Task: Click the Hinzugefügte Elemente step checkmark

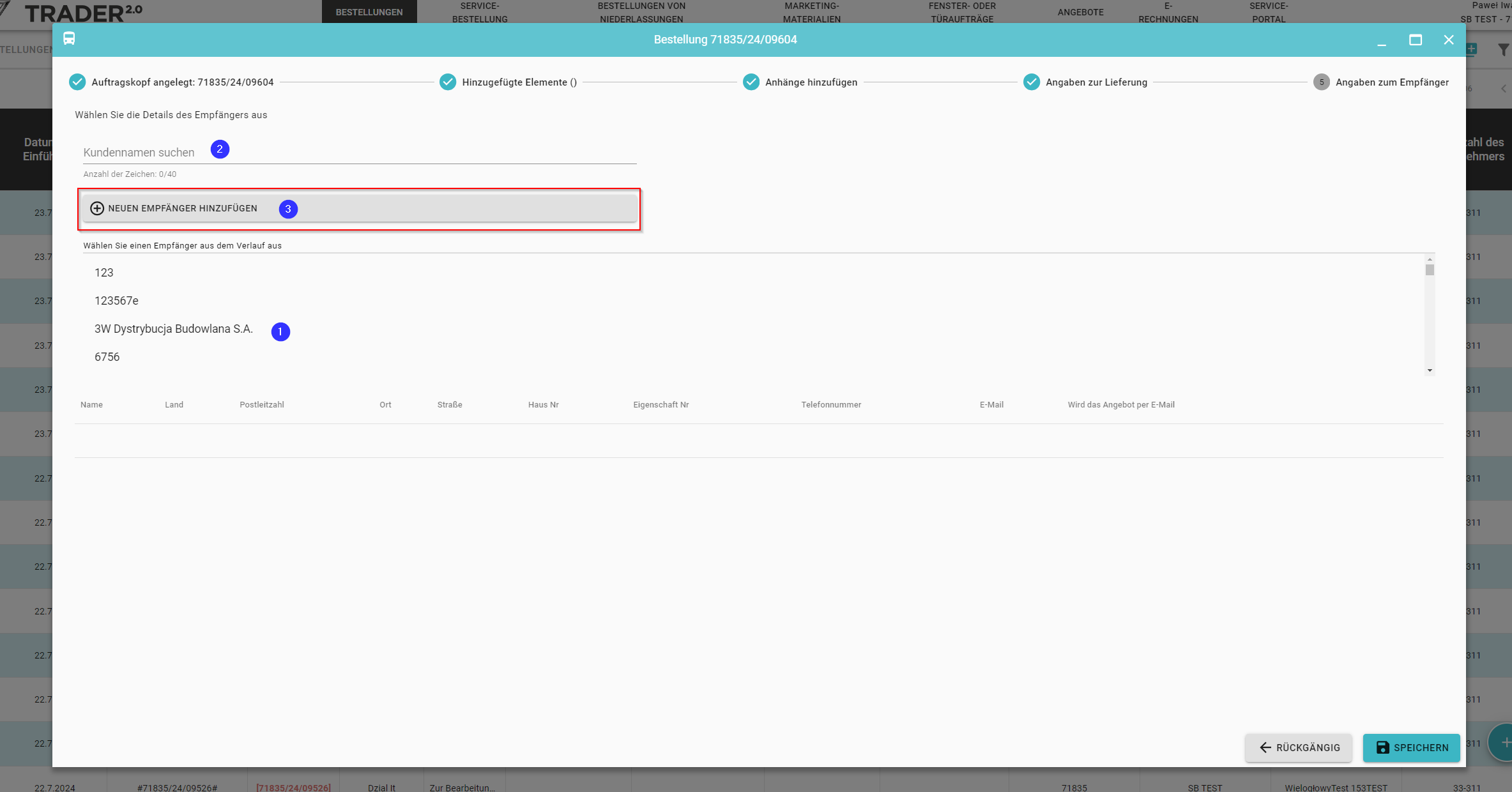Action: (x=448, y=82)
